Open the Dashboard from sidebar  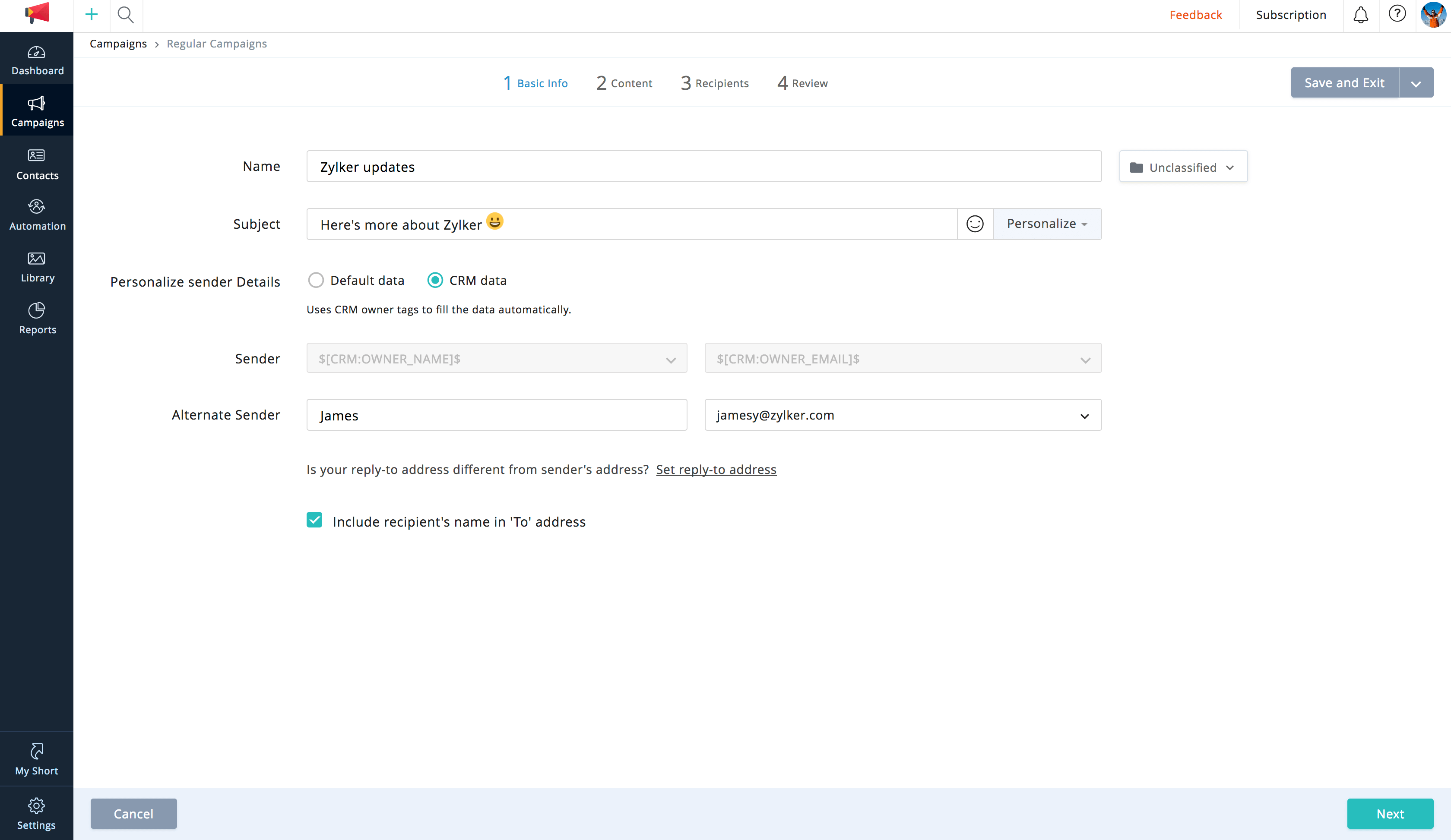point(37,60)
